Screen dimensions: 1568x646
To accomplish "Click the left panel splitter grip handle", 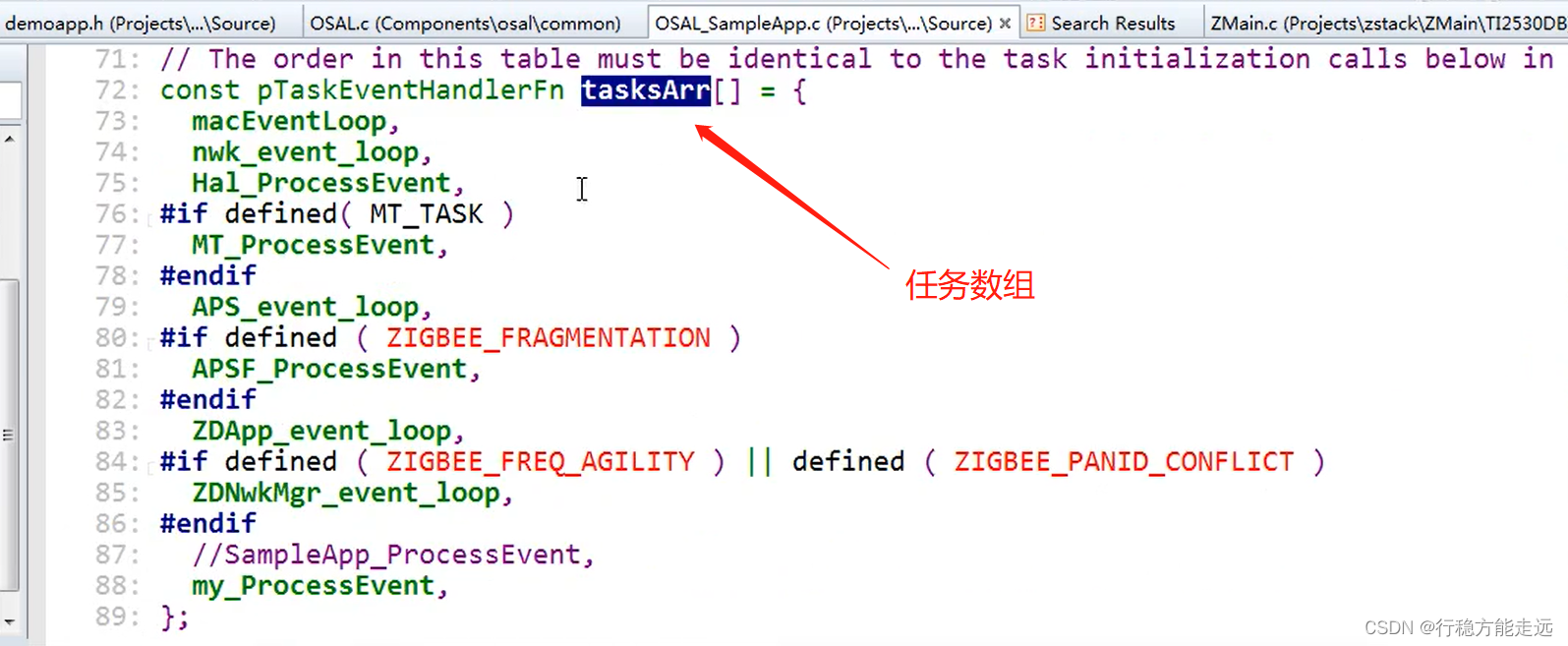I will click(8, 435).
